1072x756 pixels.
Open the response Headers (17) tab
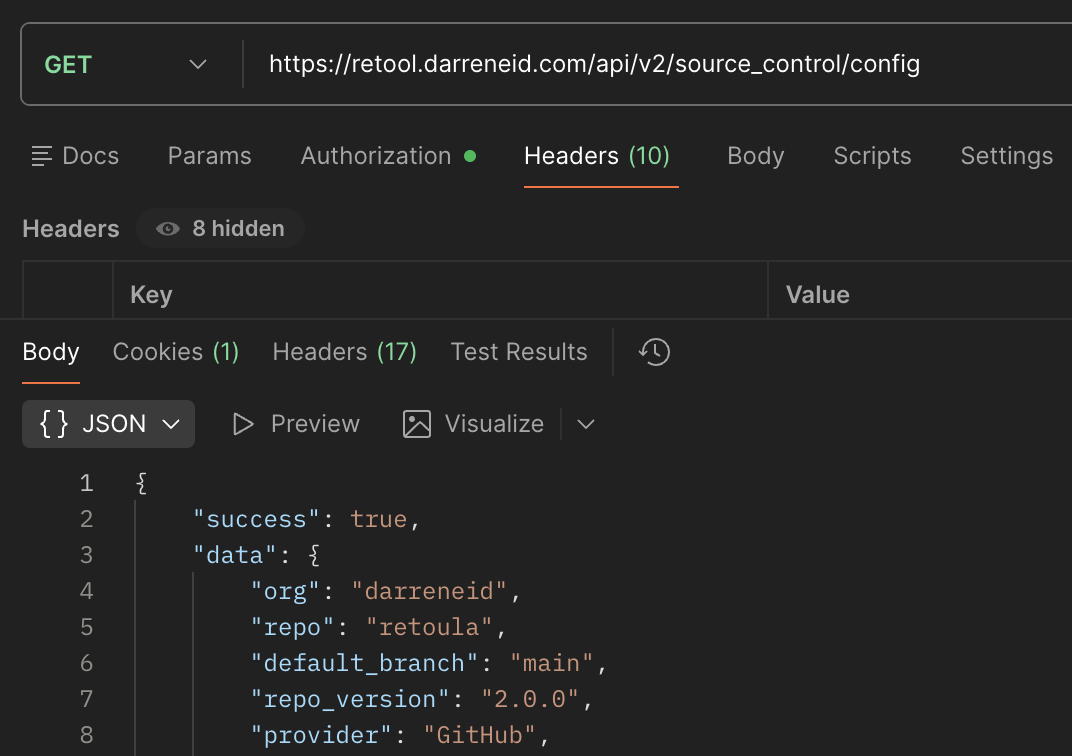coord(344,352)
